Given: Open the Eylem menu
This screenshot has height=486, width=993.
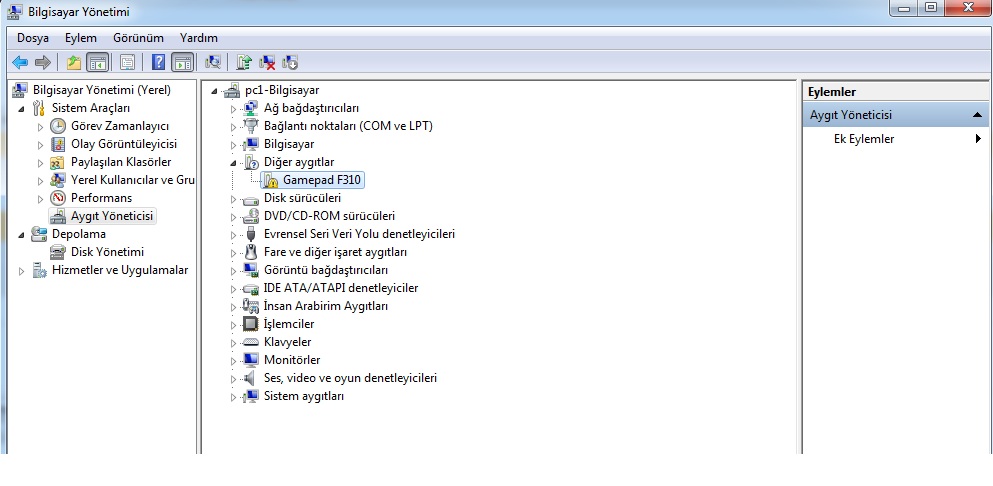Looking at the screenshot, I should (81, 38).
